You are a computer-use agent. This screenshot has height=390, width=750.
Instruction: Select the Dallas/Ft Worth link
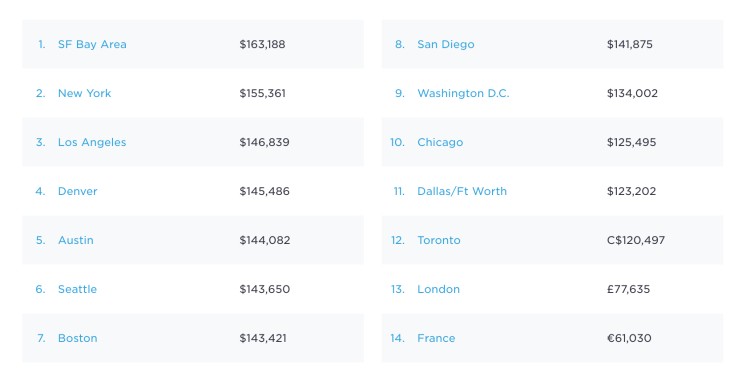[x=462, y=191]
